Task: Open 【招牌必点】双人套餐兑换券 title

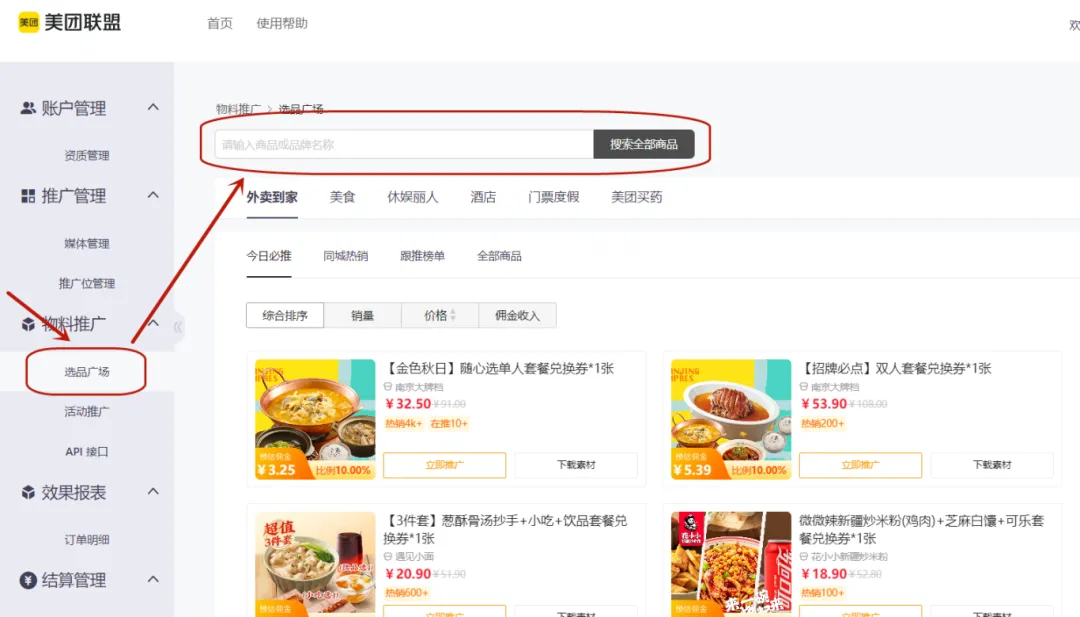Action: pos(895,368)
